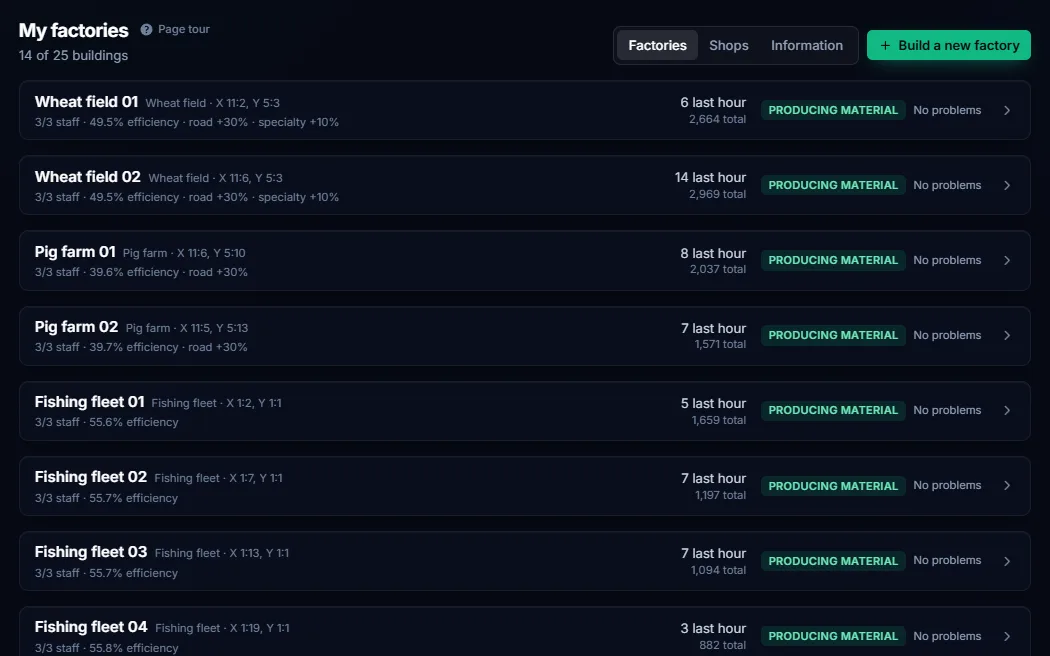Open the Wheat field 02 factory title
The height and width of the screenshot is (656, 1050).
point(88,177)
